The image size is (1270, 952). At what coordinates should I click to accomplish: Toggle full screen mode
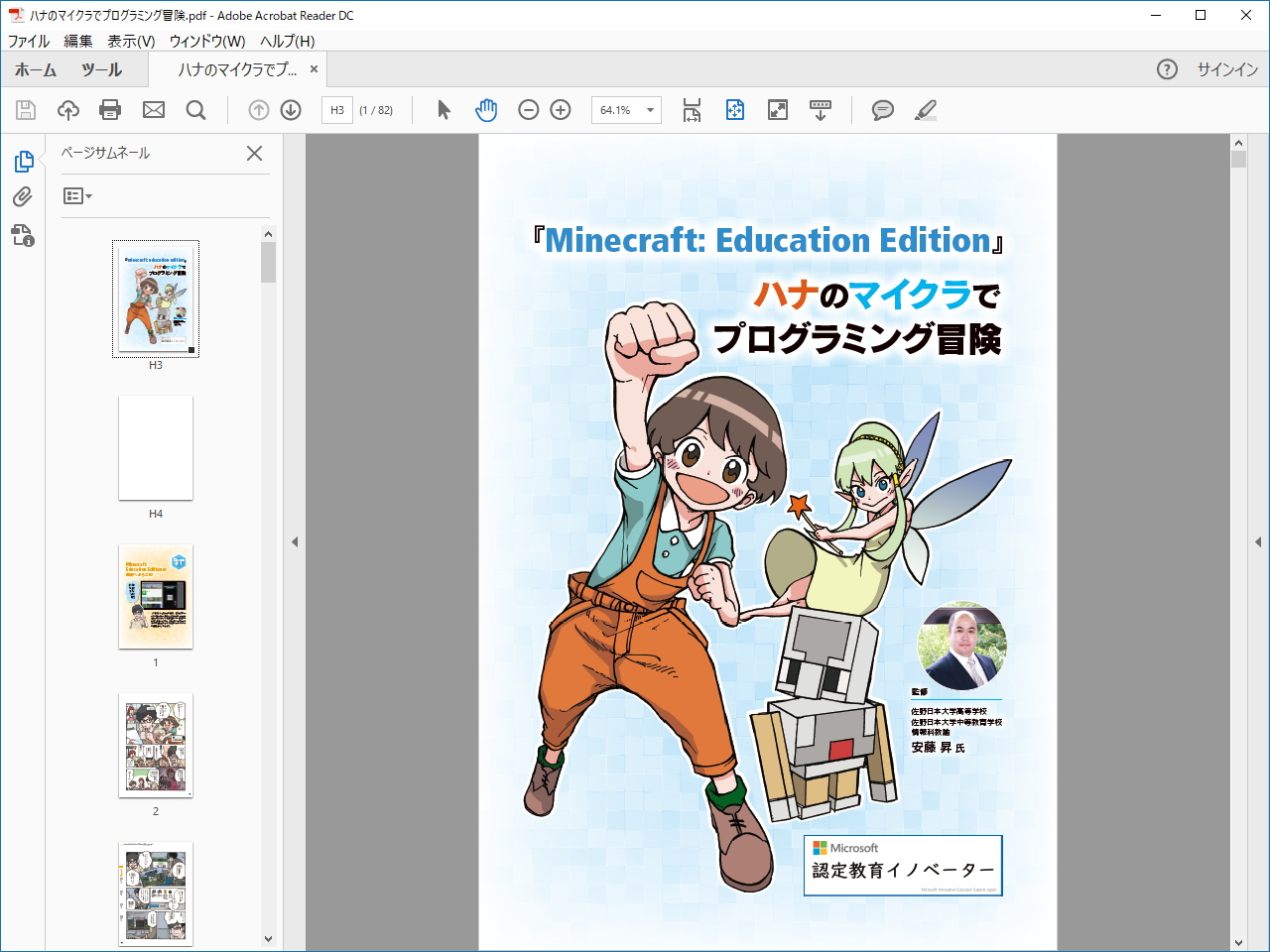click(777, 110)
